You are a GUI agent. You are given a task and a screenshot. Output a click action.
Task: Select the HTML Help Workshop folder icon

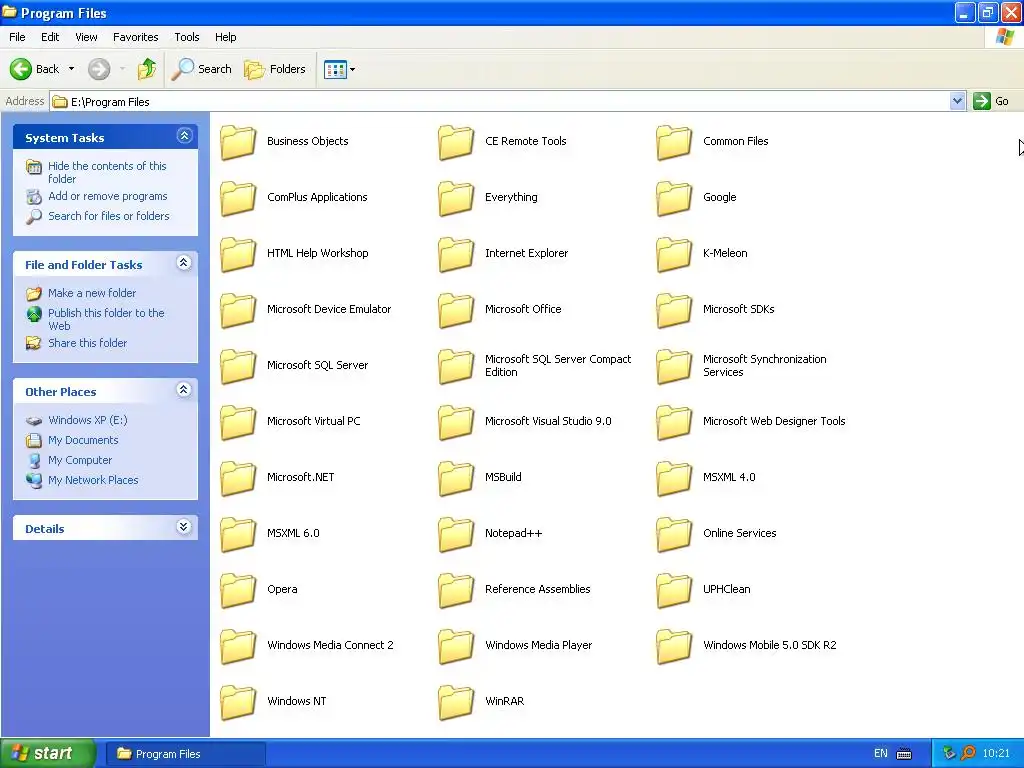(238, 255)
